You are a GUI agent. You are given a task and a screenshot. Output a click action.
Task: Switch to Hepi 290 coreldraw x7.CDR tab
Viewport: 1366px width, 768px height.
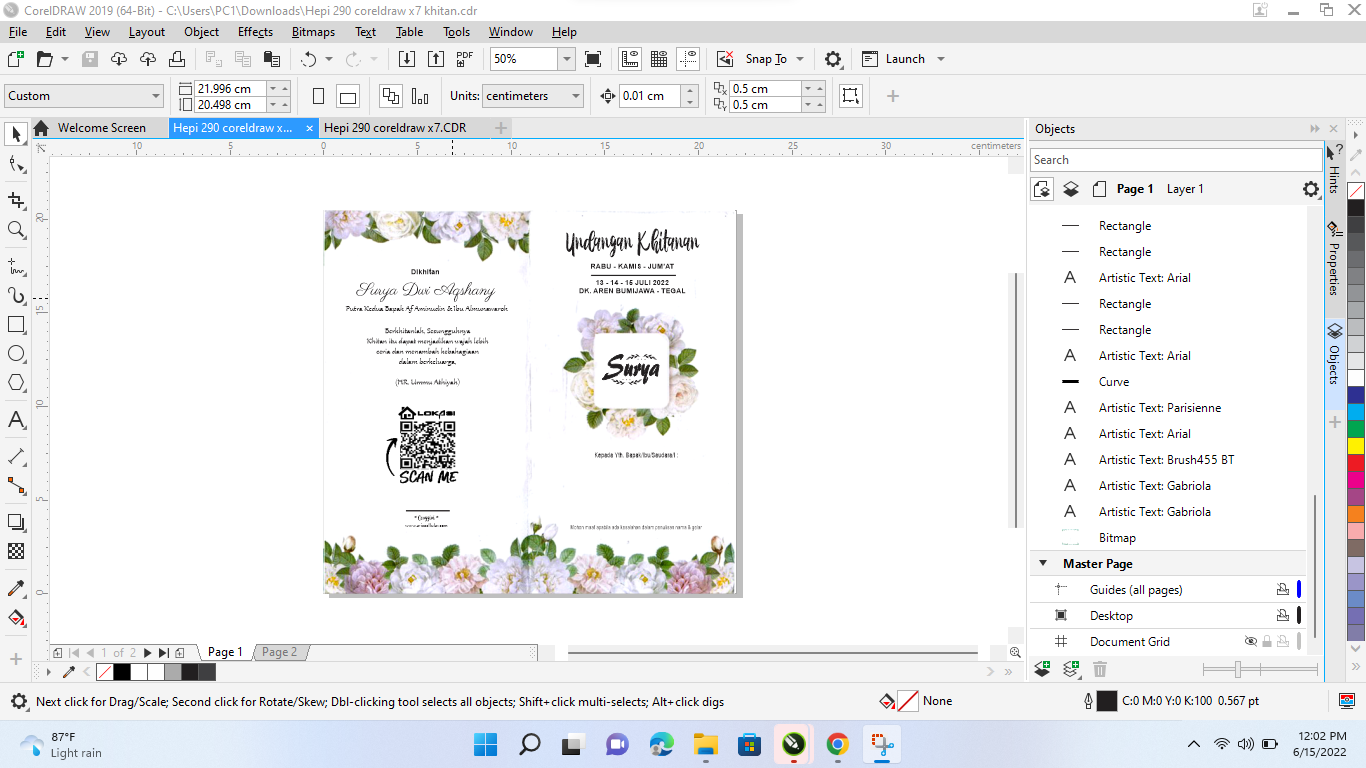(x=395, y=128)
